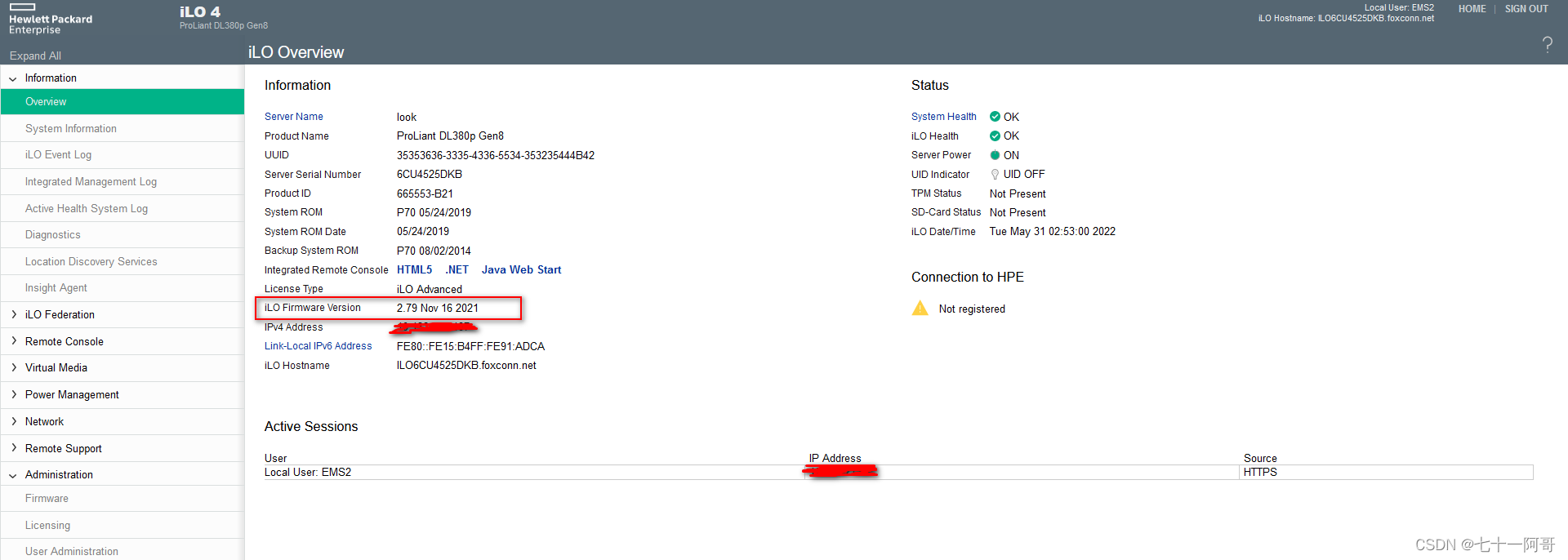Toggle the UID indicator bulb icon
The width and height of the screenshot is (1568, 560).
pyautogui.click(x=995, y=175)
